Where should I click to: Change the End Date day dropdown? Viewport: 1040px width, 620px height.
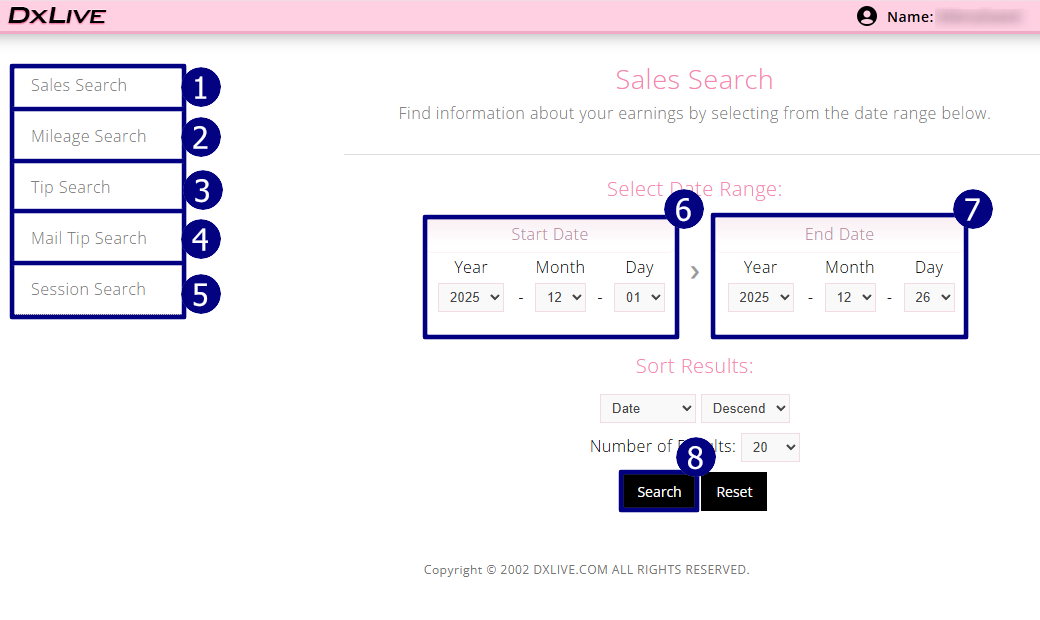[x=929, y=298]
